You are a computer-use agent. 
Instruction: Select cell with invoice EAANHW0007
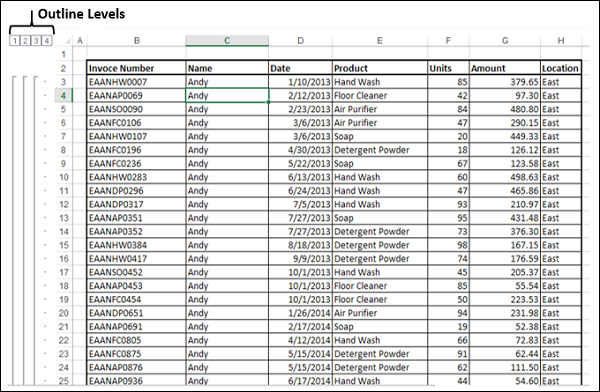pyautogui.click(x=137, y=82)
